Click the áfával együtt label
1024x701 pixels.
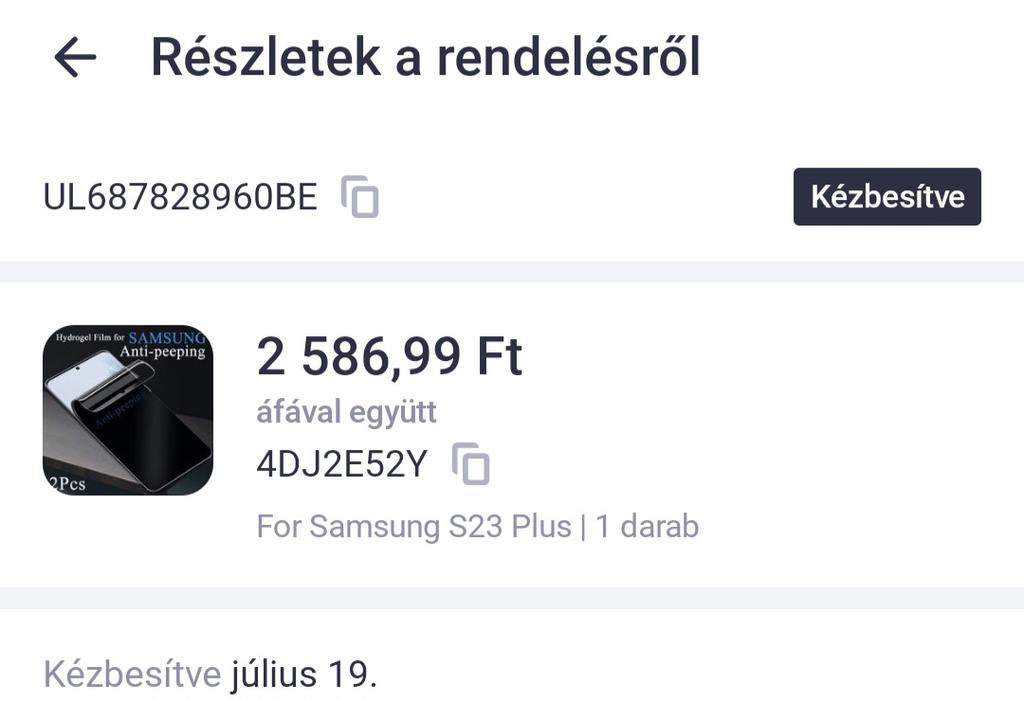(x=346, y=412)
